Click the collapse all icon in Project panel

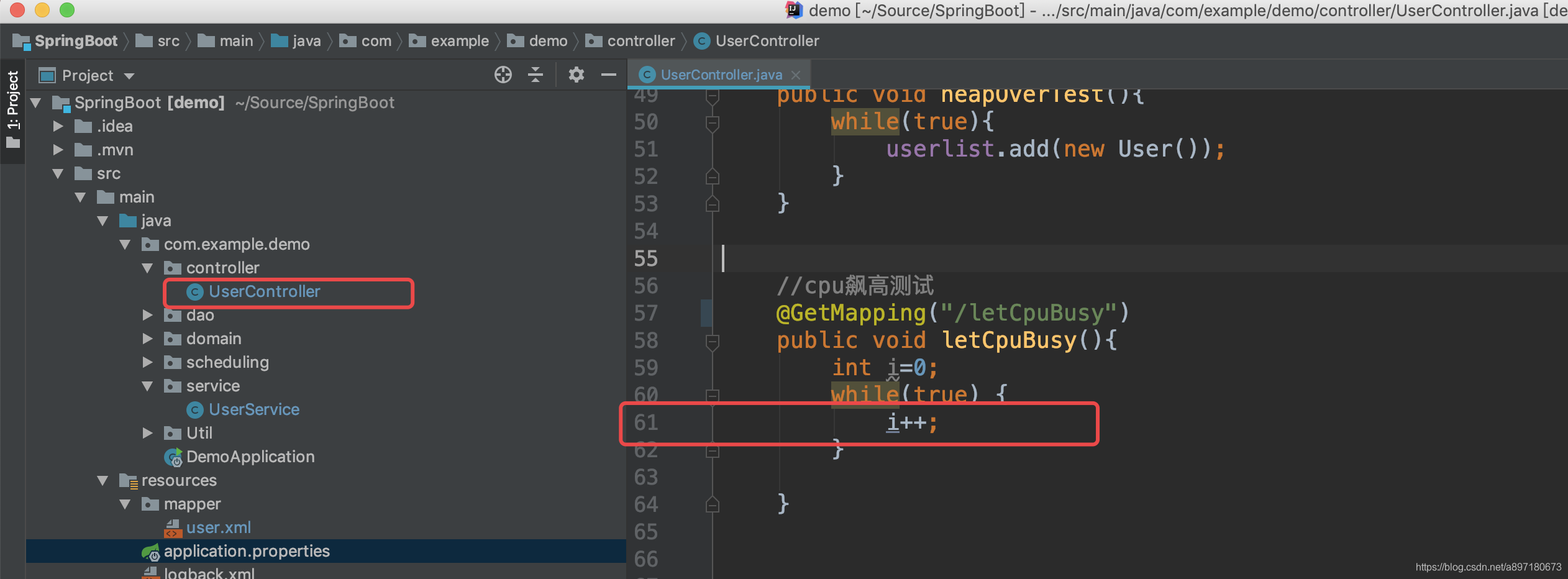click(x=535, y=75)
